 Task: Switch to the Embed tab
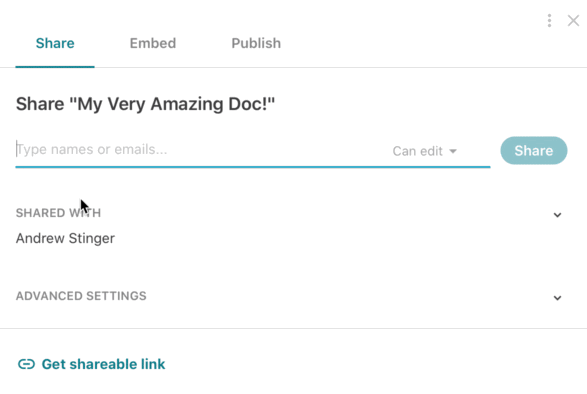pos(153,43)
